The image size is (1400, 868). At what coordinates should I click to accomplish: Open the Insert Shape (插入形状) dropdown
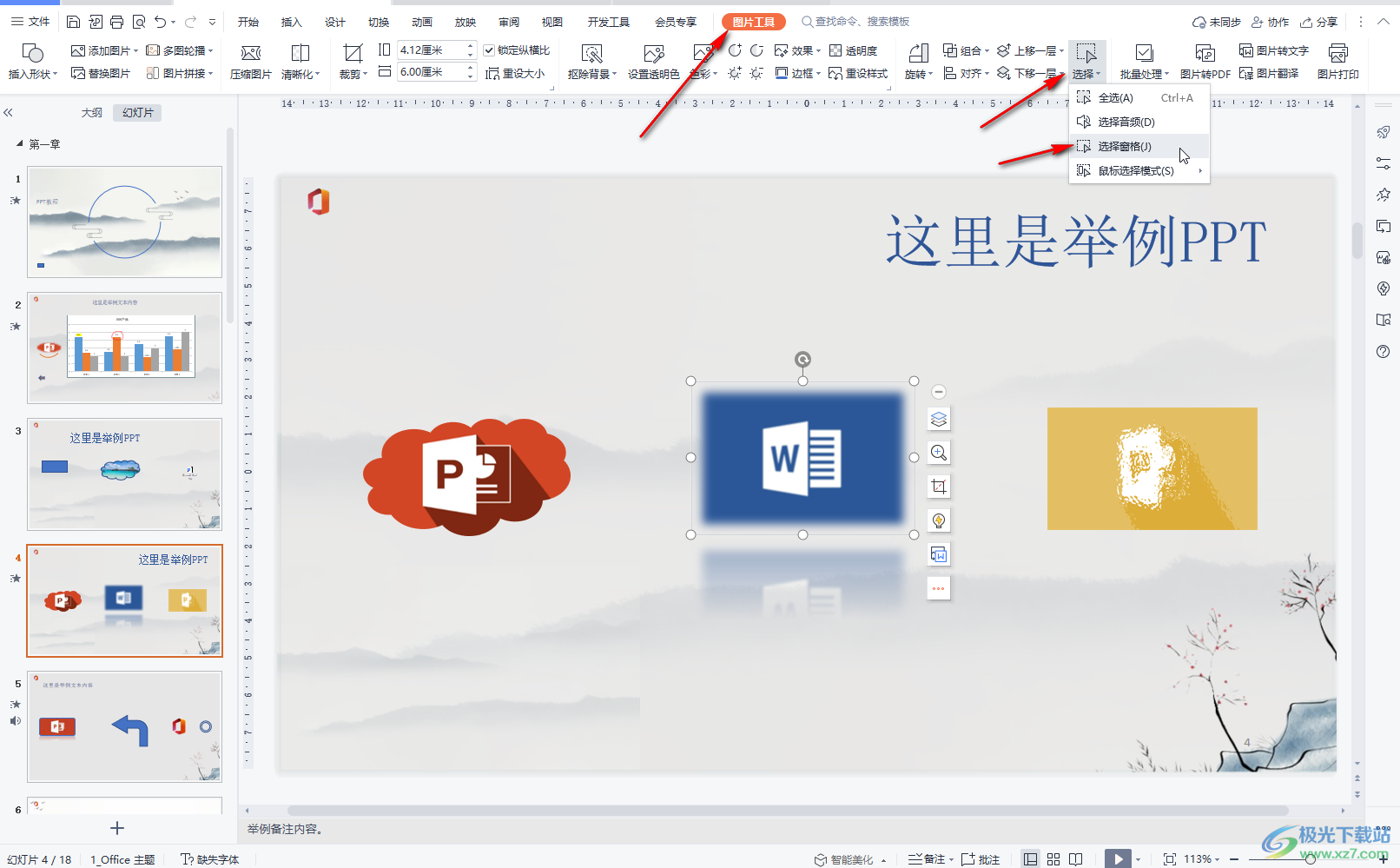point(32,74)
